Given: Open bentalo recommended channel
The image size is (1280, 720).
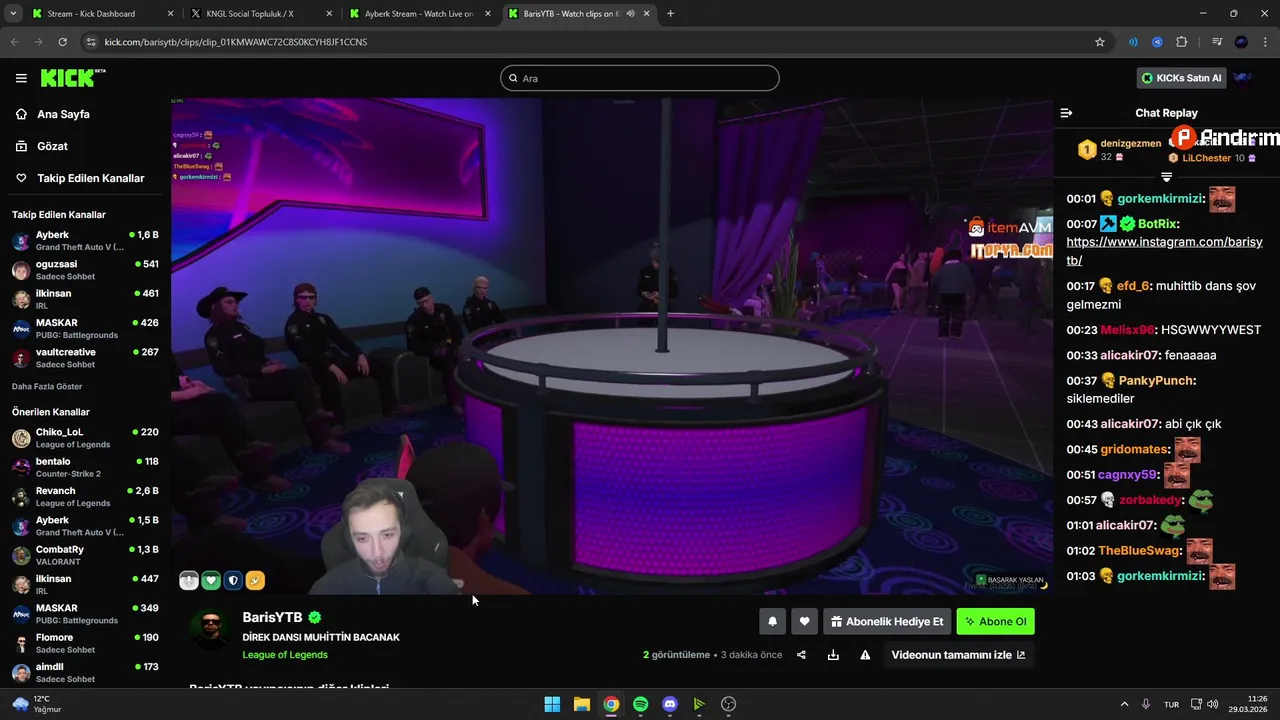Looking at the screenshot, I should point(85,467).
